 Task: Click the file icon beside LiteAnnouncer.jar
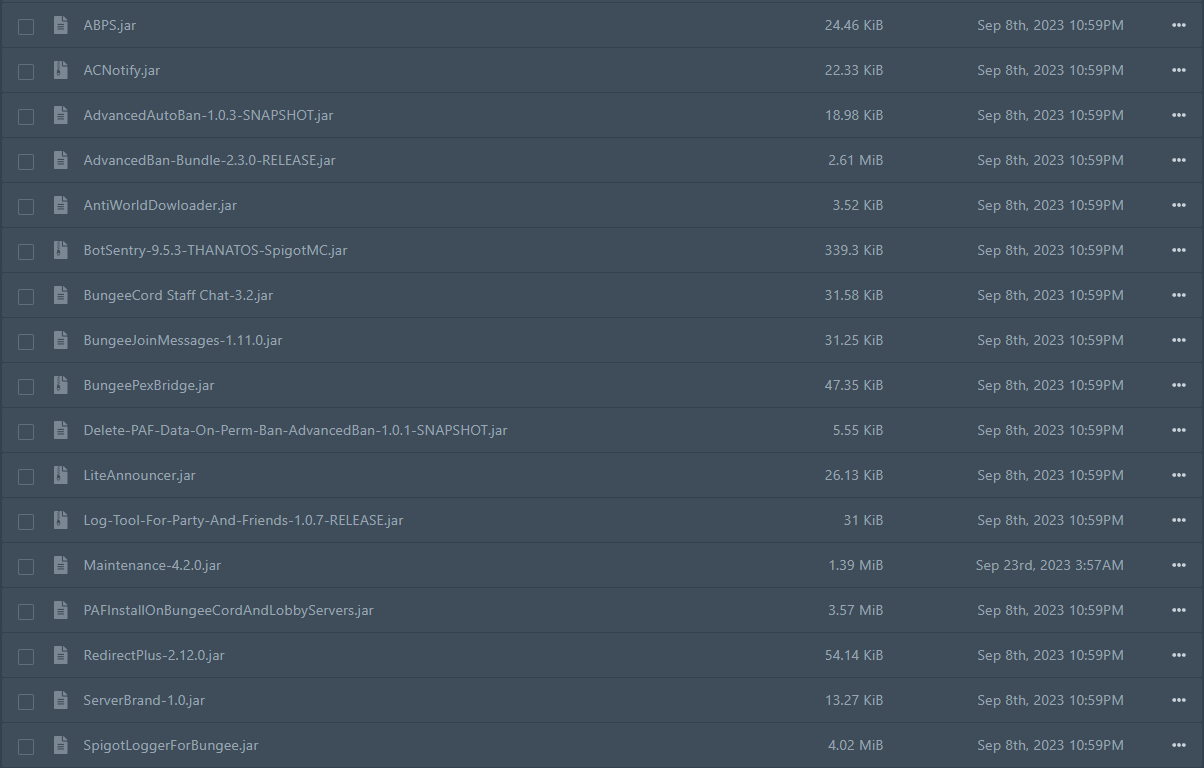(x=60, y=475)
